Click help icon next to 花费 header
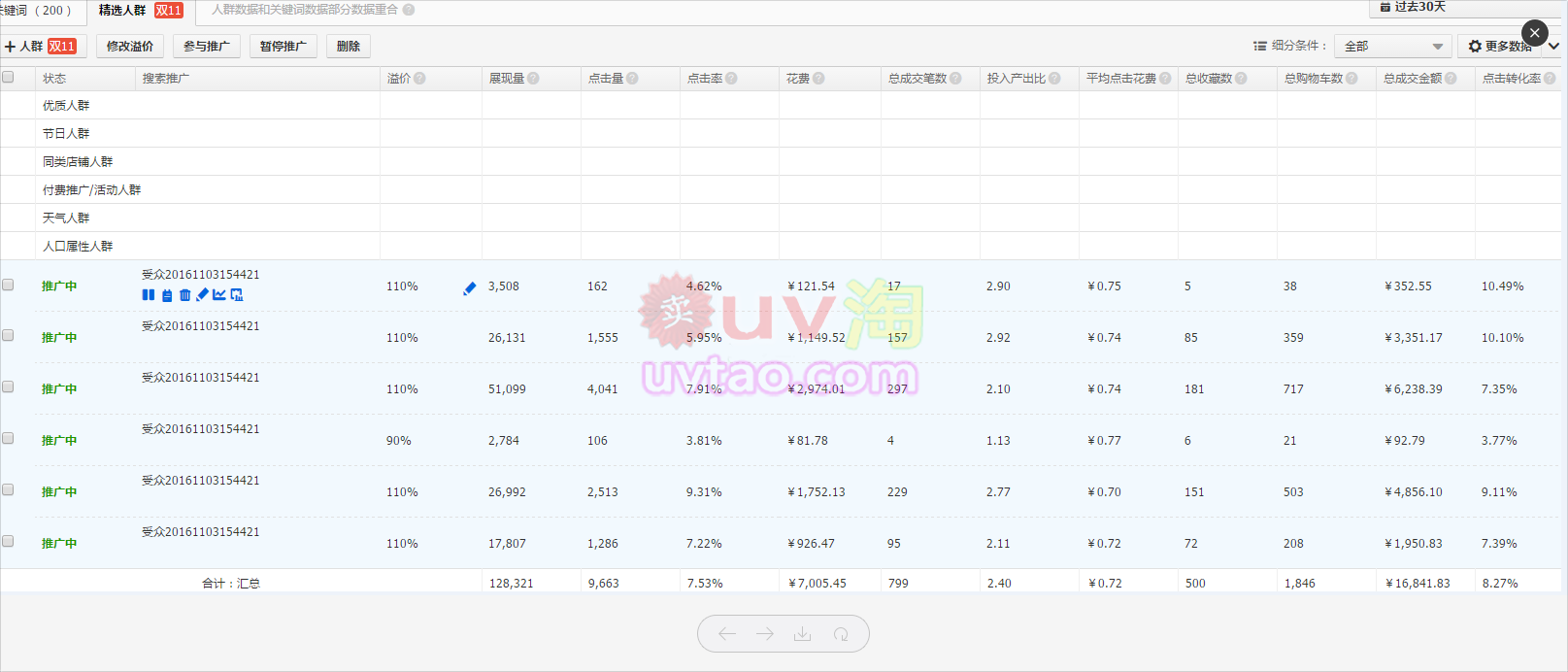Viewport: 1568px width, 672px height. tap(818, 79)
